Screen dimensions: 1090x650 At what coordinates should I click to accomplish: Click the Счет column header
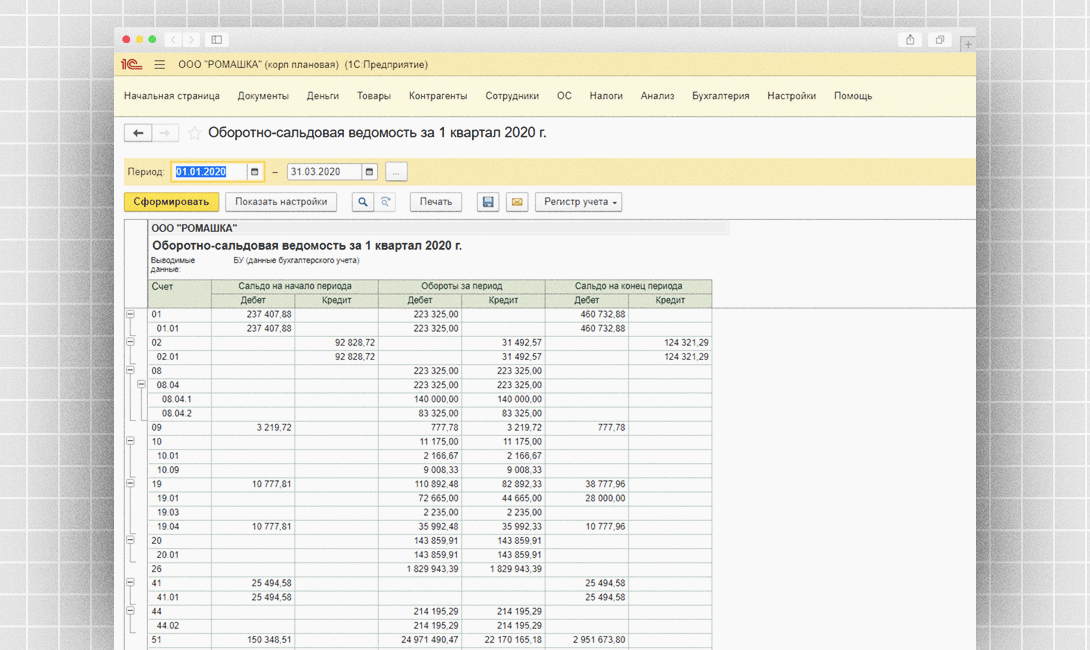point(179,293)
